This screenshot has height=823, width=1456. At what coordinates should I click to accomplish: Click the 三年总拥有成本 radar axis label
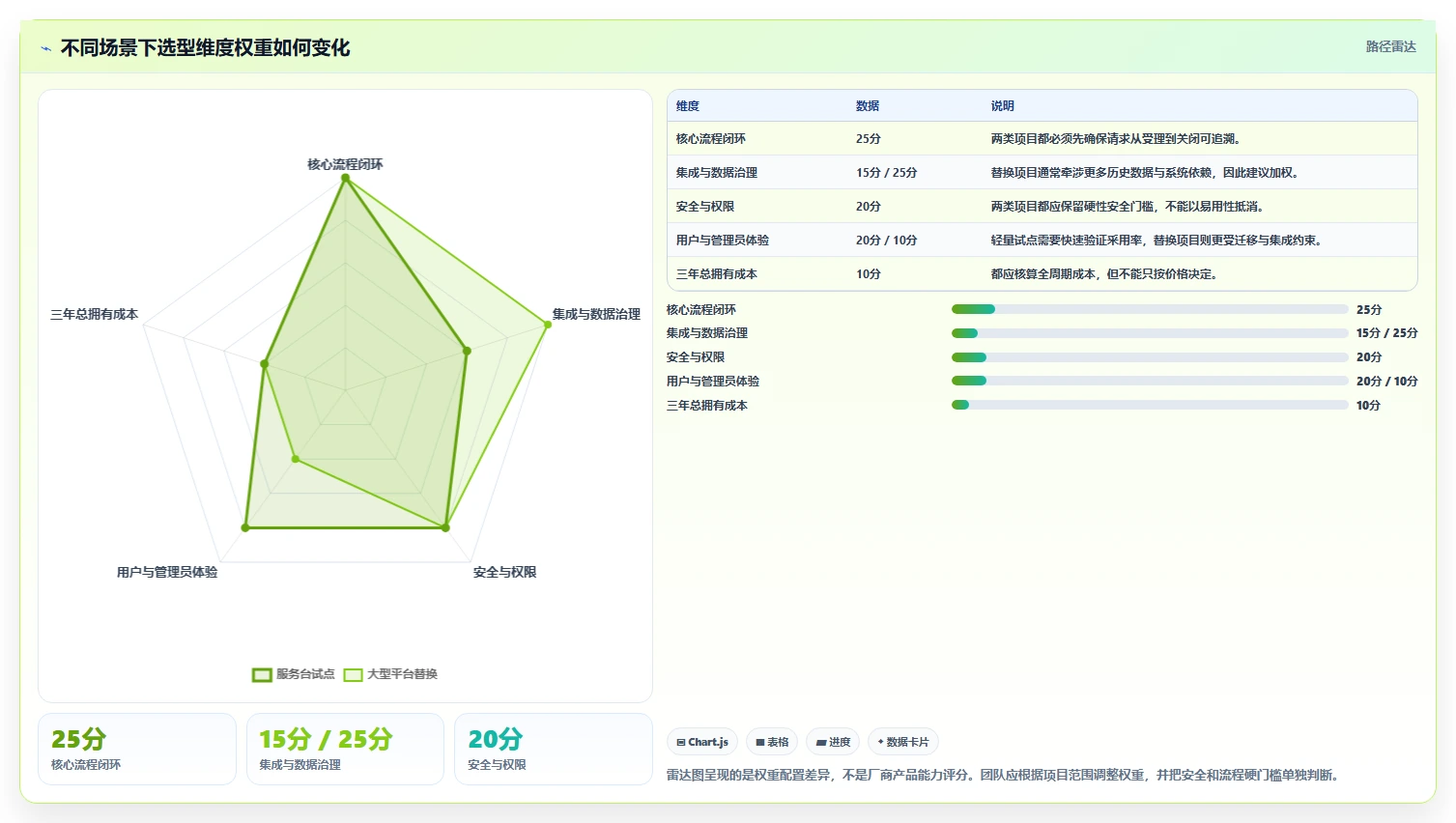[94, 314]
